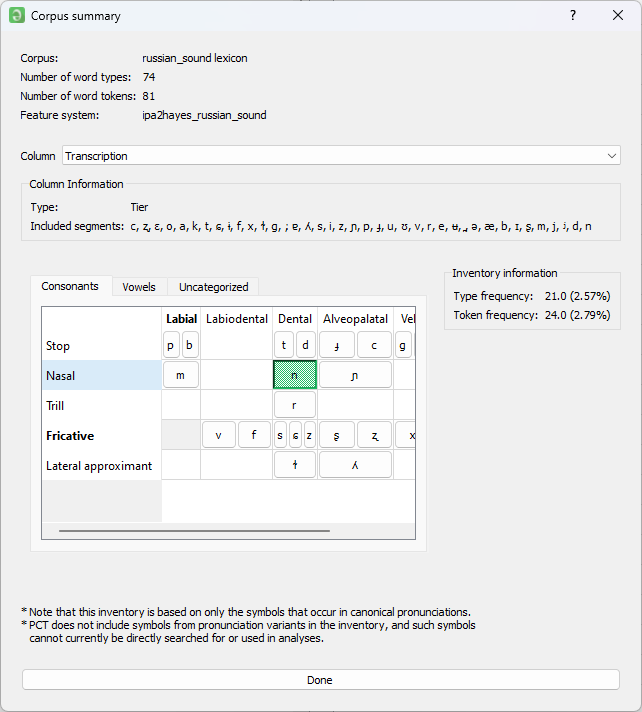Click the Alveopalatal column header
Screen dimensions: 642x712
click(356, 319)
